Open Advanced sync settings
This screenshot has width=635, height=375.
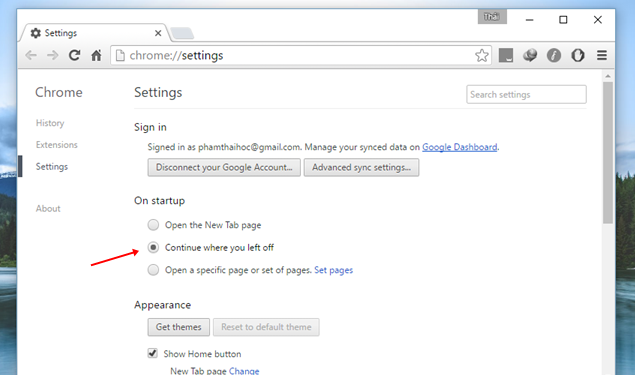tap(361, 167)
